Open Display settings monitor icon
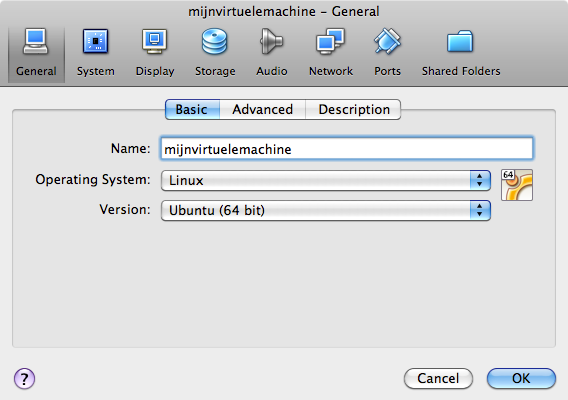The width and height of the screenshot is (568, 400). pos(155,41)
